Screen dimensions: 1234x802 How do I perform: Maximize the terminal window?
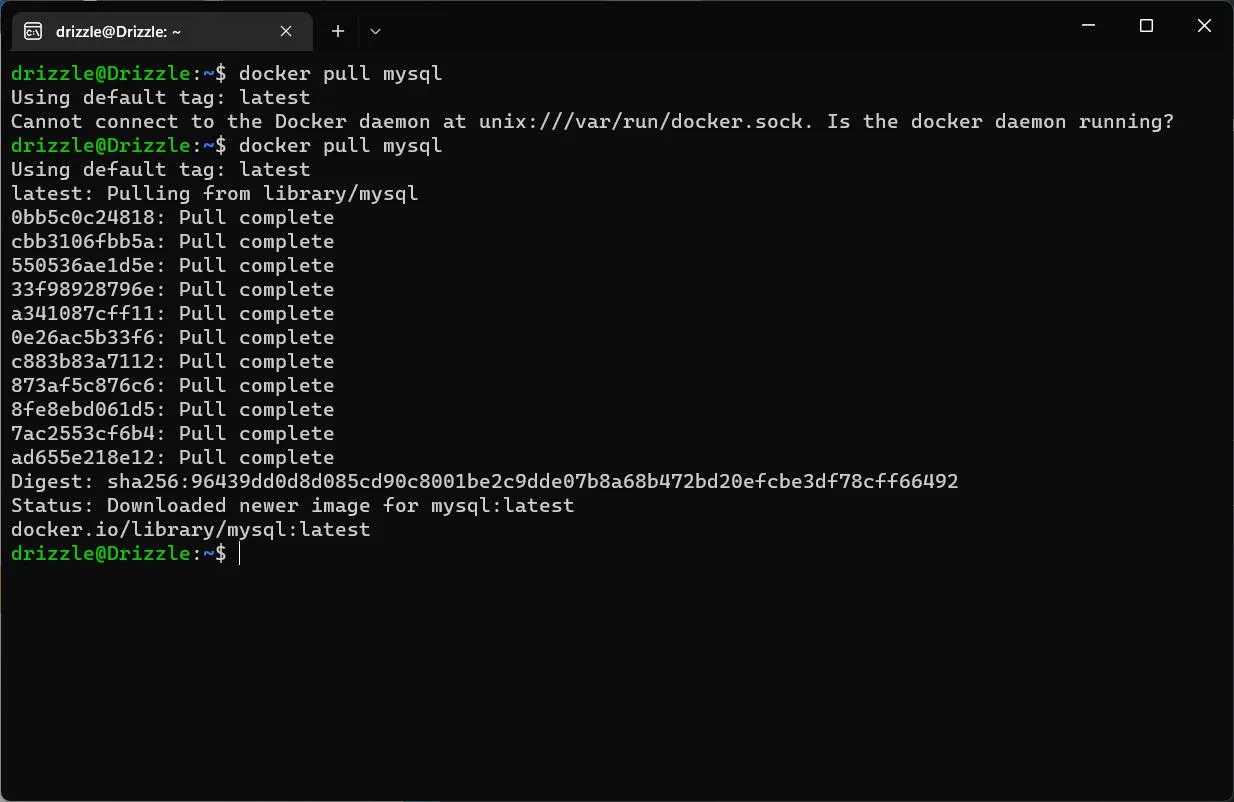(x=1146, y=26)
